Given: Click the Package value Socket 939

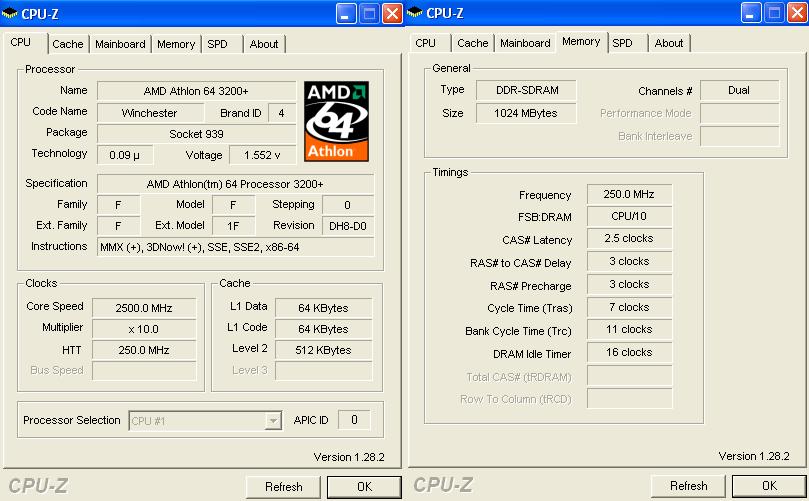Looking at the screenshot, I should pyautogui.click(x=196, y=134).
